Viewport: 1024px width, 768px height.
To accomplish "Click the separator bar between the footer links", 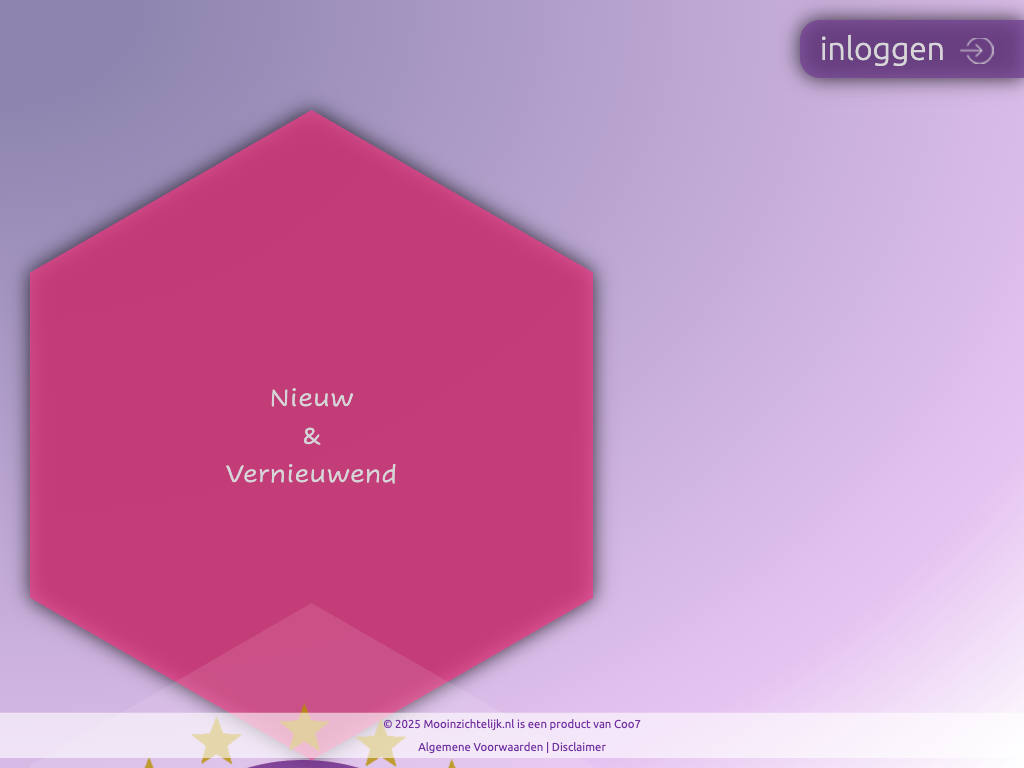I will click(x=548, y=747).
